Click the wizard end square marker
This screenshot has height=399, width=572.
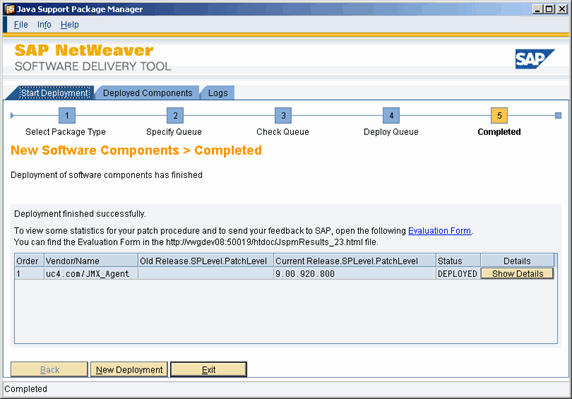click(558, 116)
